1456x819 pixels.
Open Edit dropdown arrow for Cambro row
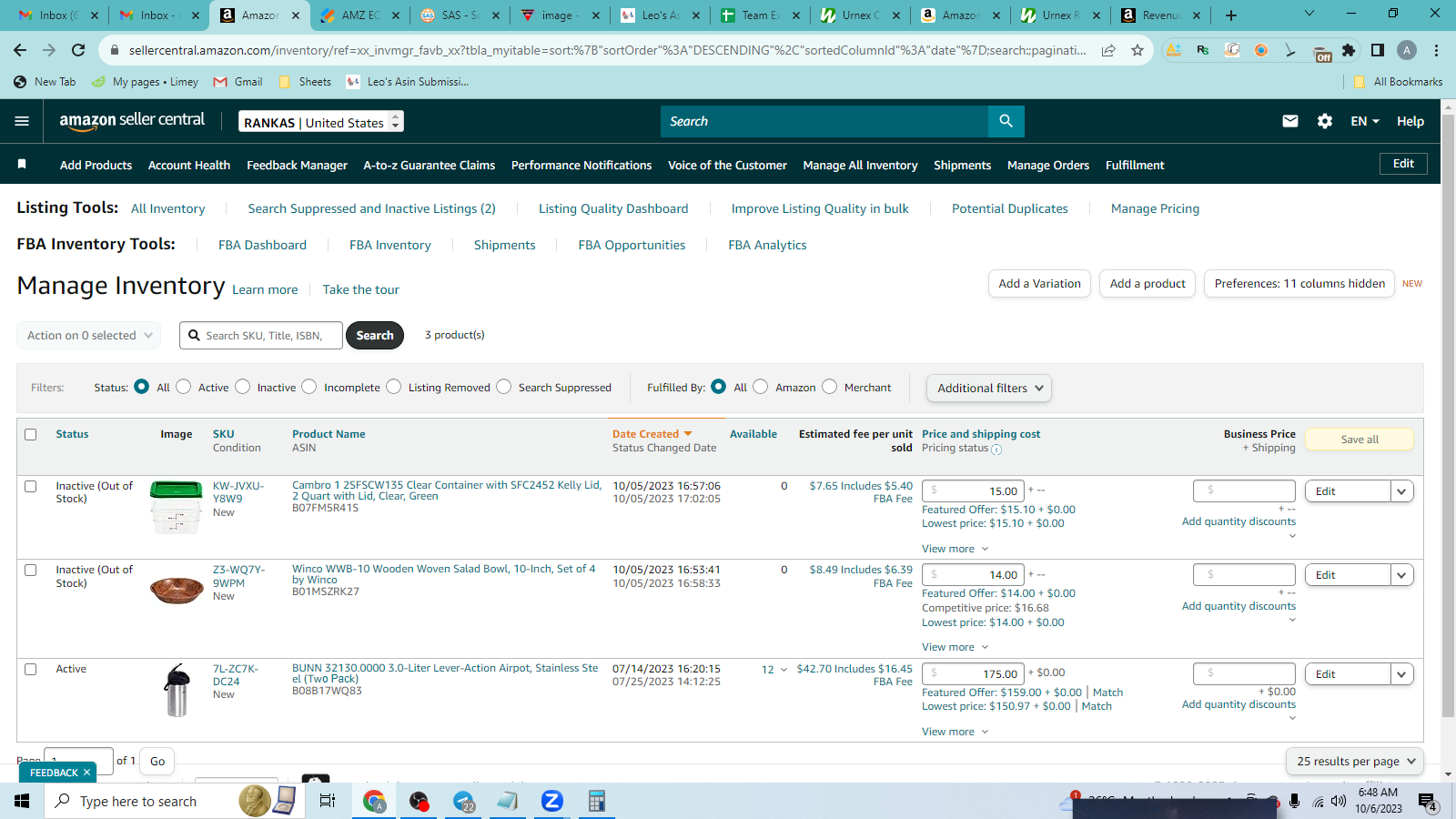click(1401, 491)
